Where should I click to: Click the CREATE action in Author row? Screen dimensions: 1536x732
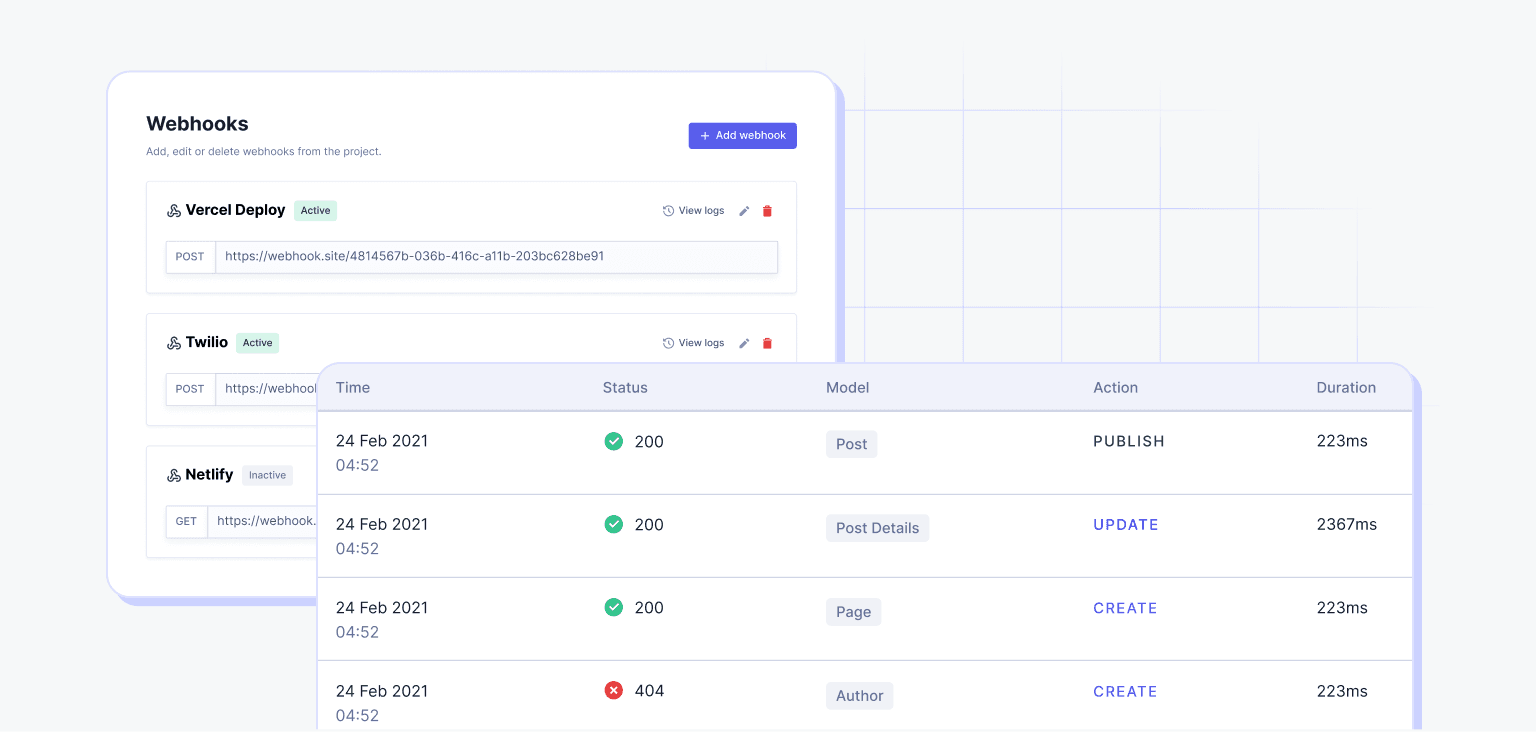[x=1125, y=691]
